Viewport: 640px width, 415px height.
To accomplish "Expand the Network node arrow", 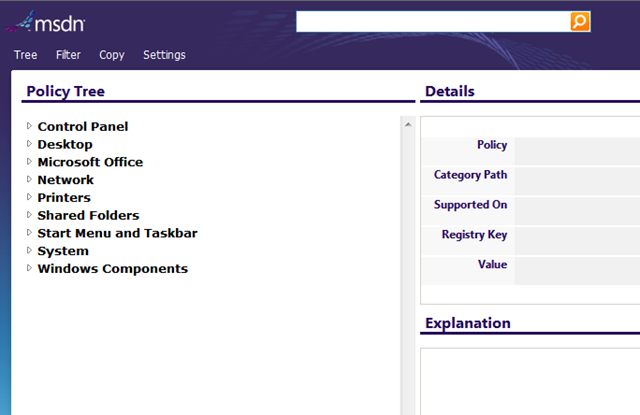I will point(29,180).
